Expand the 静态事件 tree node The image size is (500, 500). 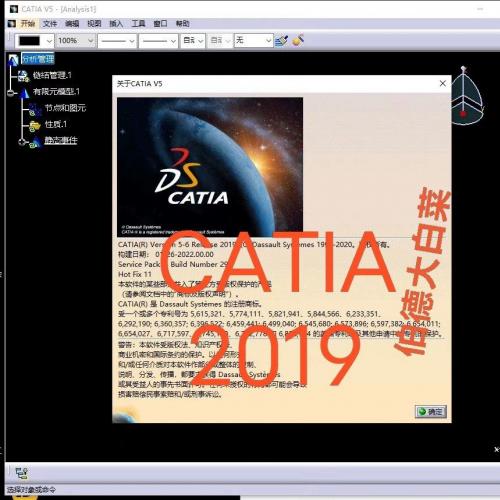tap(22, 142)
